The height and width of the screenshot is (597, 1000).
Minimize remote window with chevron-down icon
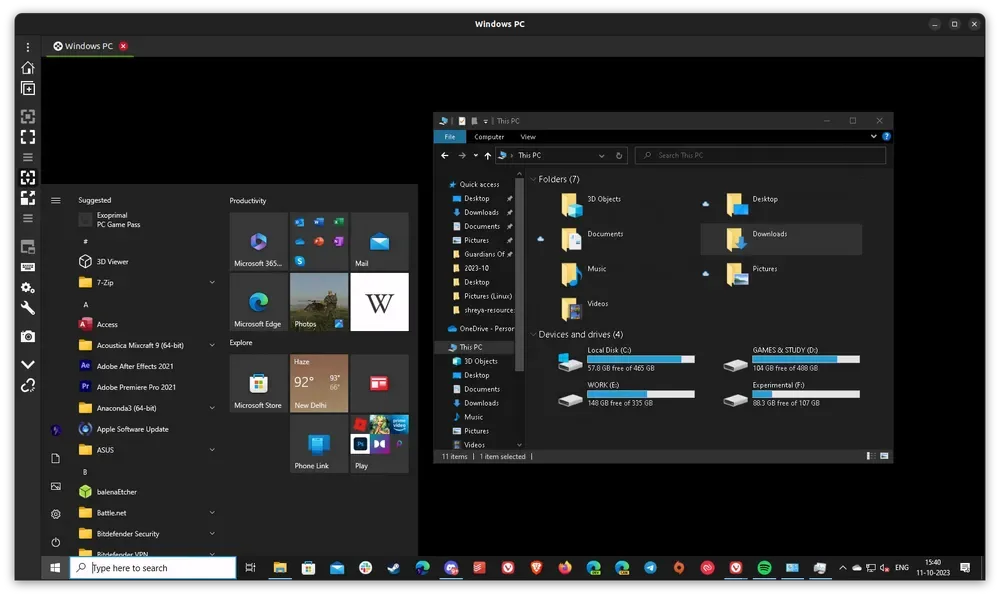(x=27, y=364)
